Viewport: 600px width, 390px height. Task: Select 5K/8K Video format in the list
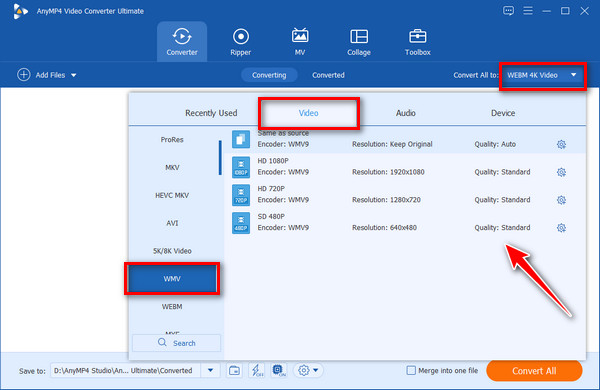[172, 251]
